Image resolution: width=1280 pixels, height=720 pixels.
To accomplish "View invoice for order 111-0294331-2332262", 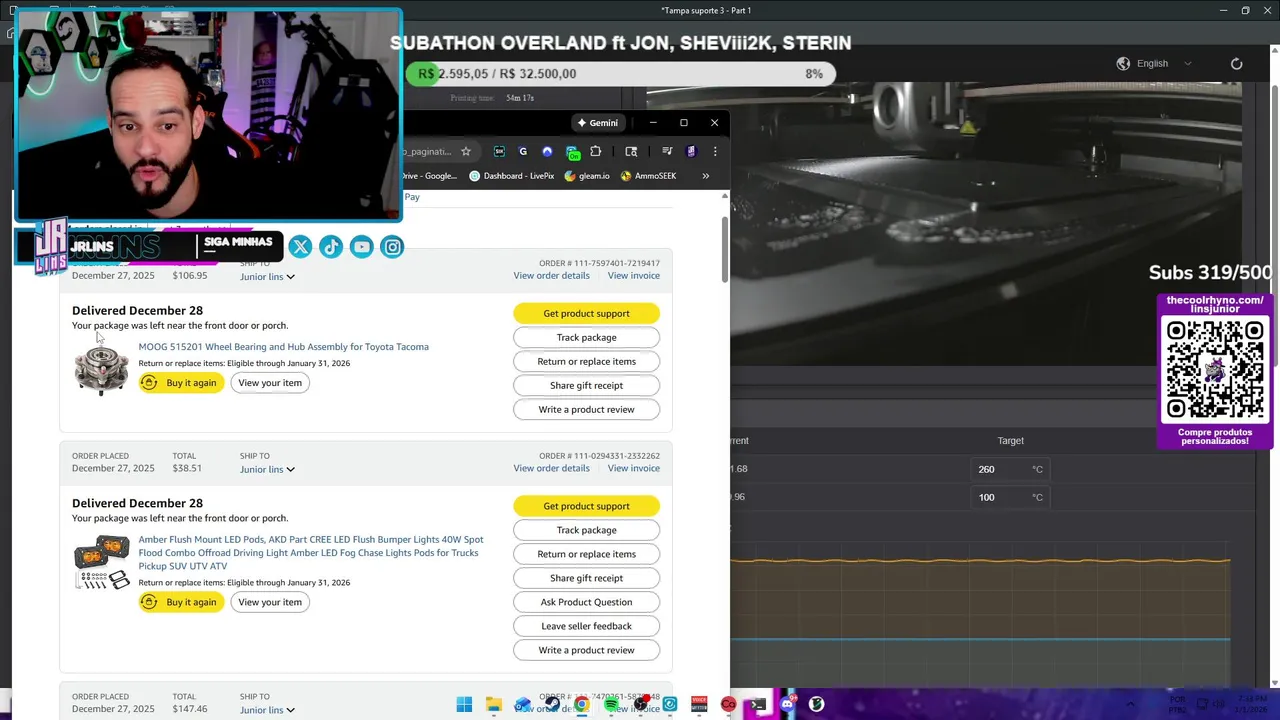I will 633,468.
